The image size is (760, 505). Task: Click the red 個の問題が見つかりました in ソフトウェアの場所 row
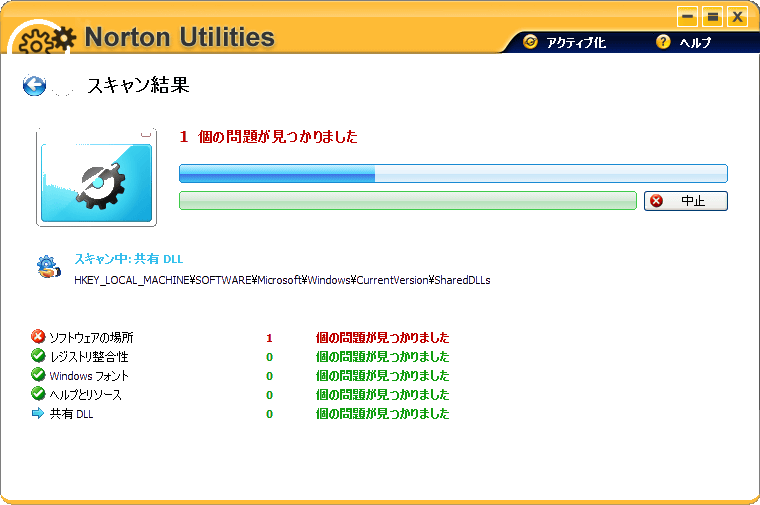tap(382, 337)
